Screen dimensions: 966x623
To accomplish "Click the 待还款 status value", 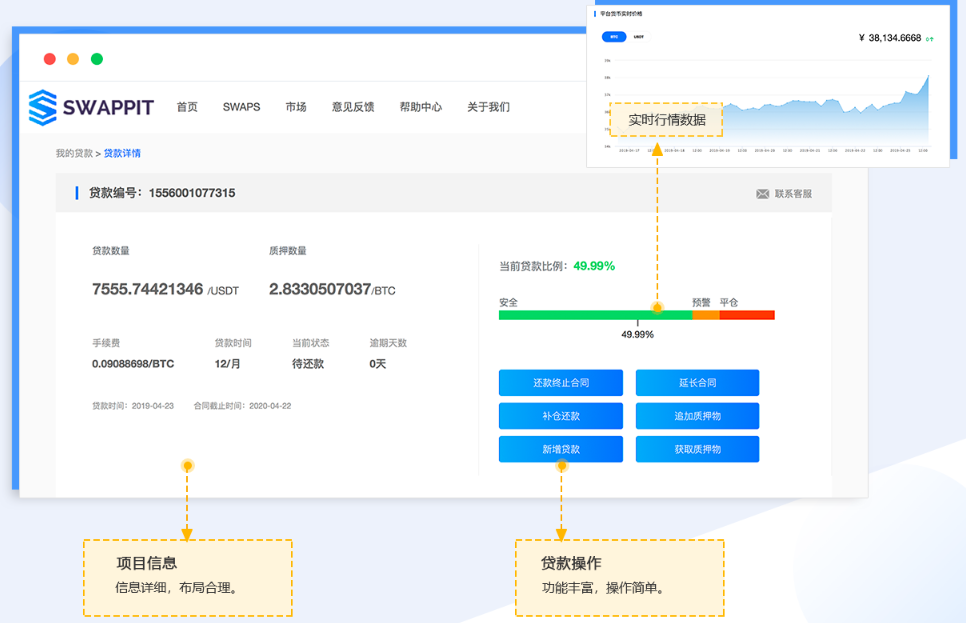I will click(308, 364).
